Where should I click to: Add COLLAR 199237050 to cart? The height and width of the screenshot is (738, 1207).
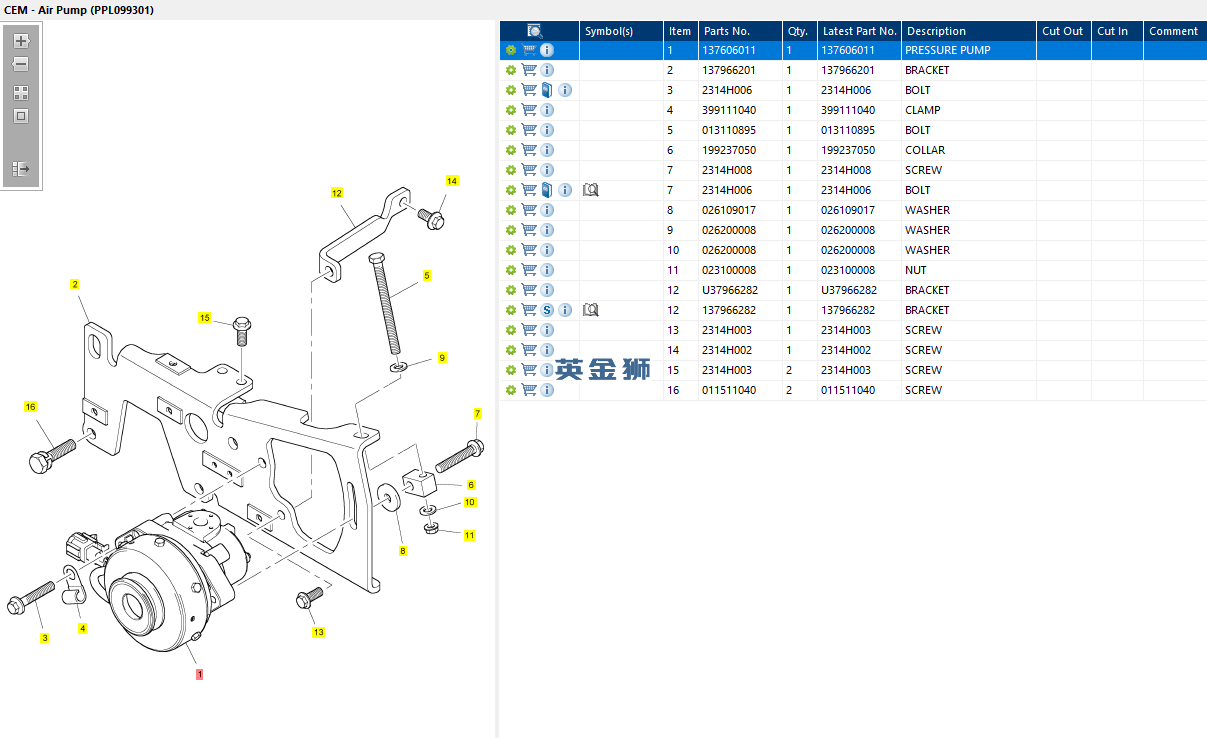[x=529, y=150]
